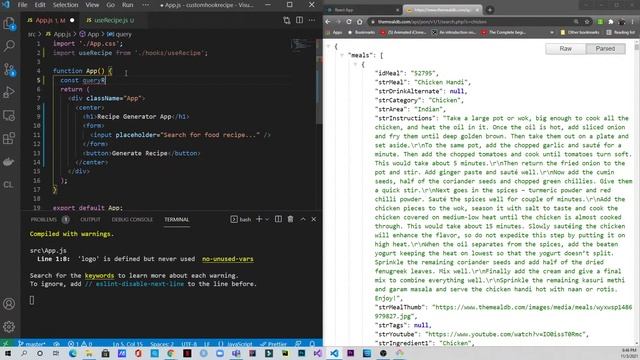Expand the hidden menus via ellipsis
Image resolution: width=640 pixels, height=360 pixels.
pos(146,5)
